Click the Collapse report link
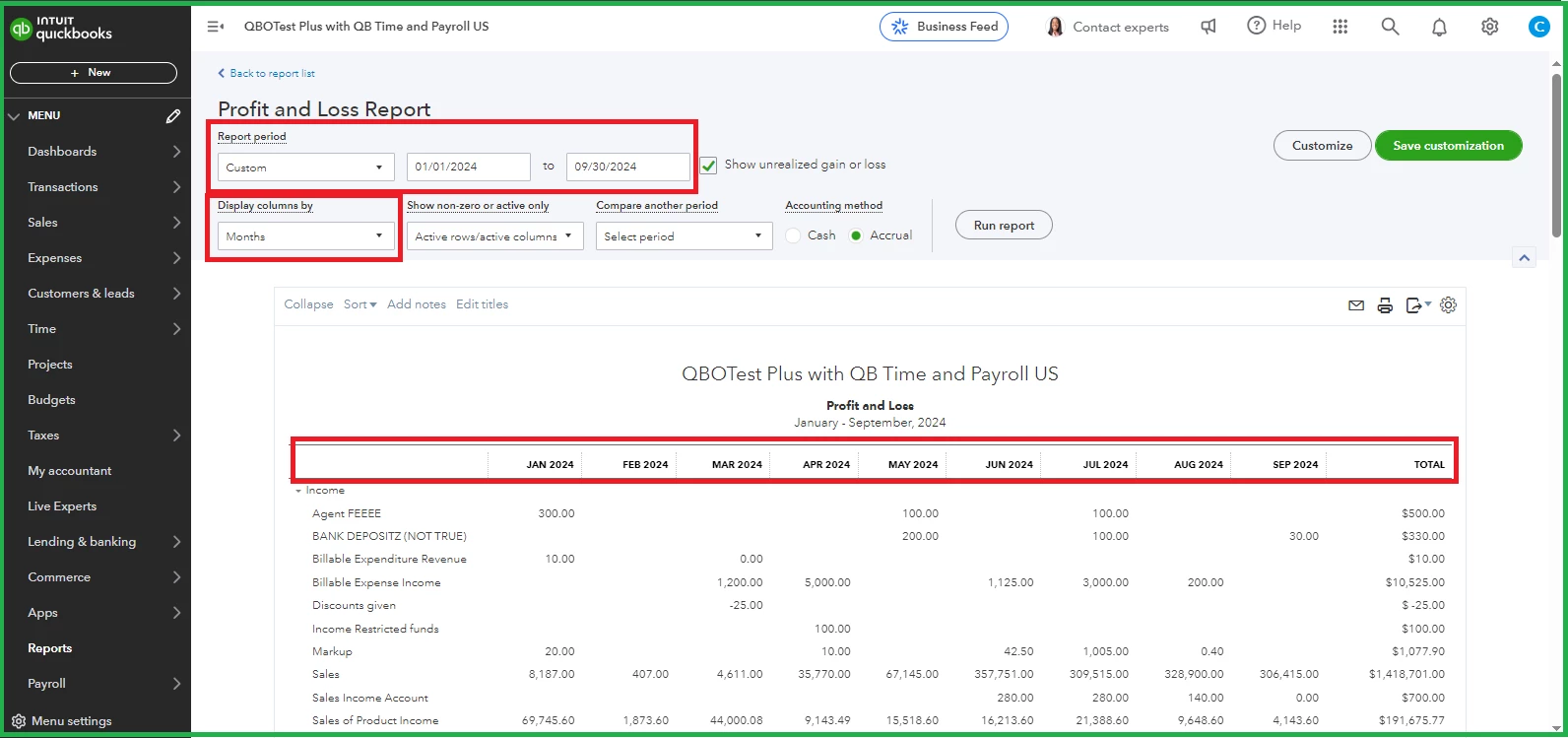This screenshot has width=1568, height=738. tap(308, 304)
